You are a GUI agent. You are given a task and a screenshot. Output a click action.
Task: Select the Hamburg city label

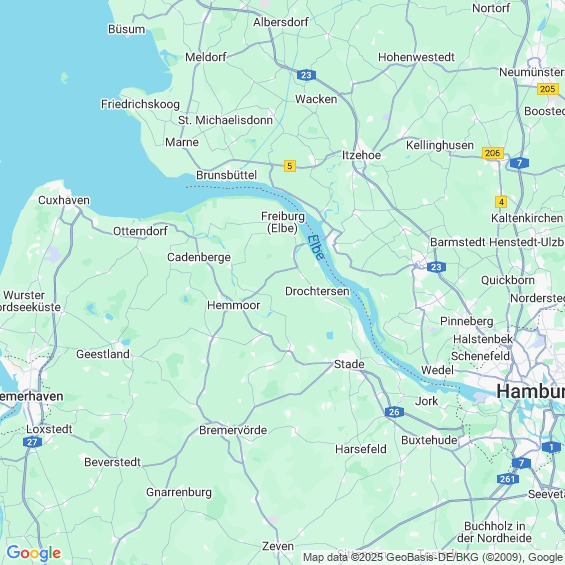coord(530,391)
